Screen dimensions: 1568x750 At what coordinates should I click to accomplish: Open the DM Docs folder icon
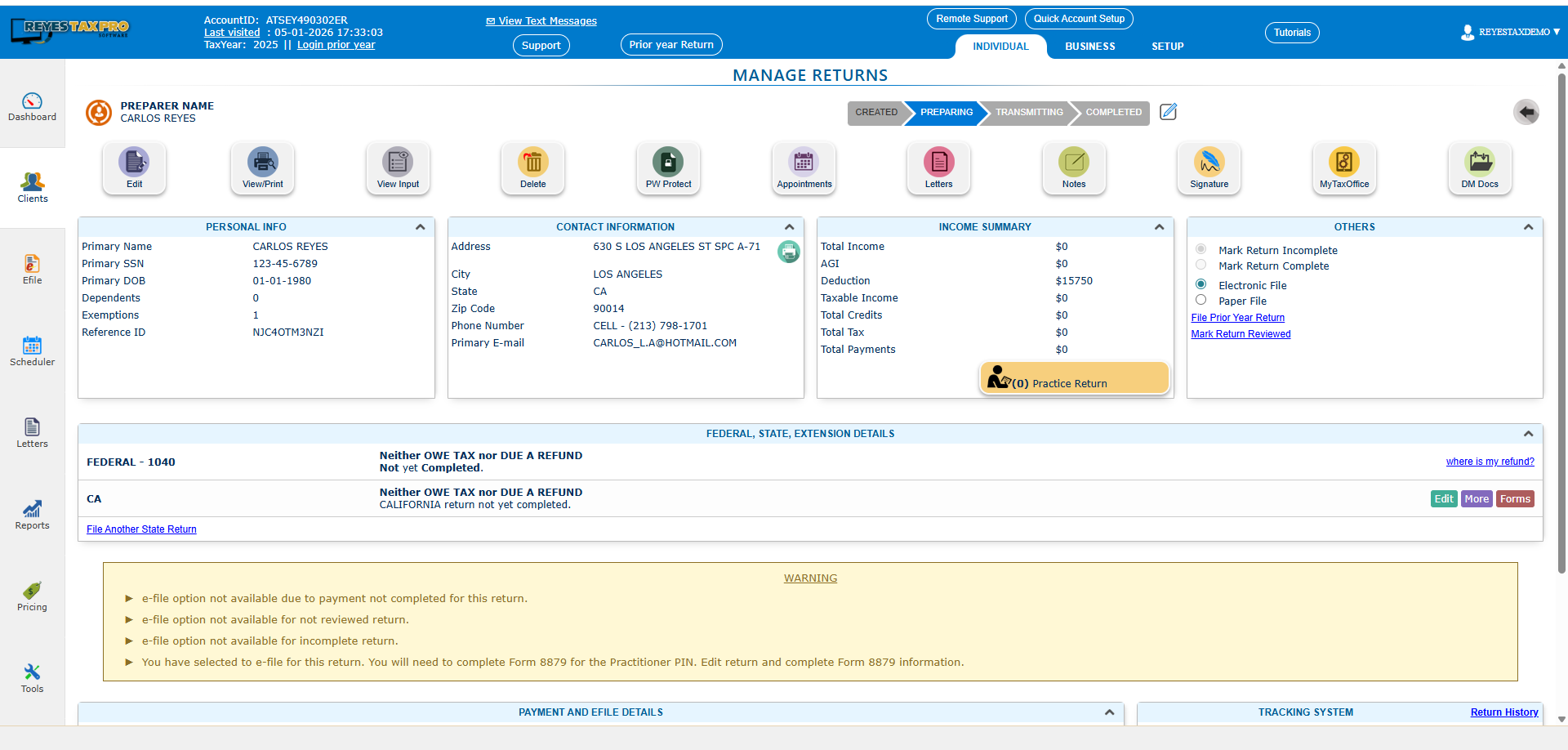1480,167
